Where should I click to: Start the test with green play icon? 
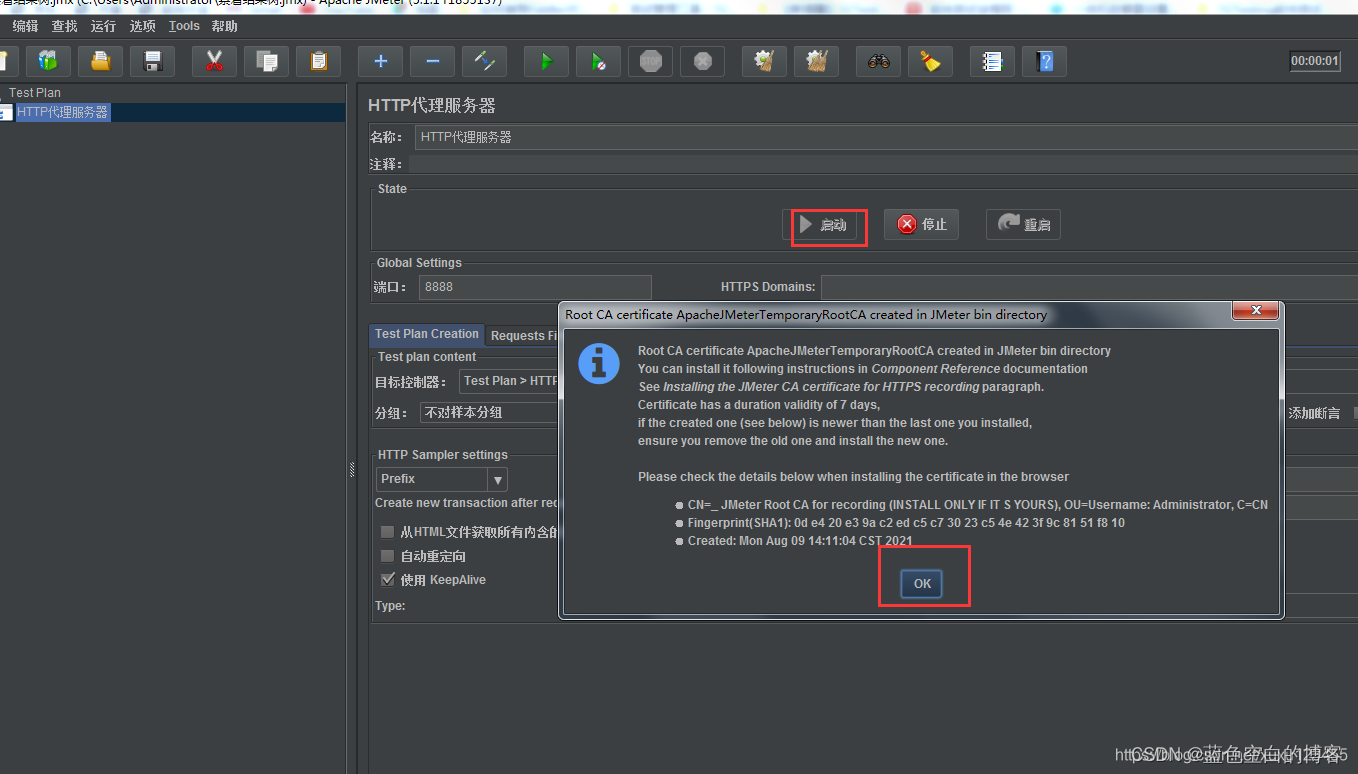tap(546, 61)
